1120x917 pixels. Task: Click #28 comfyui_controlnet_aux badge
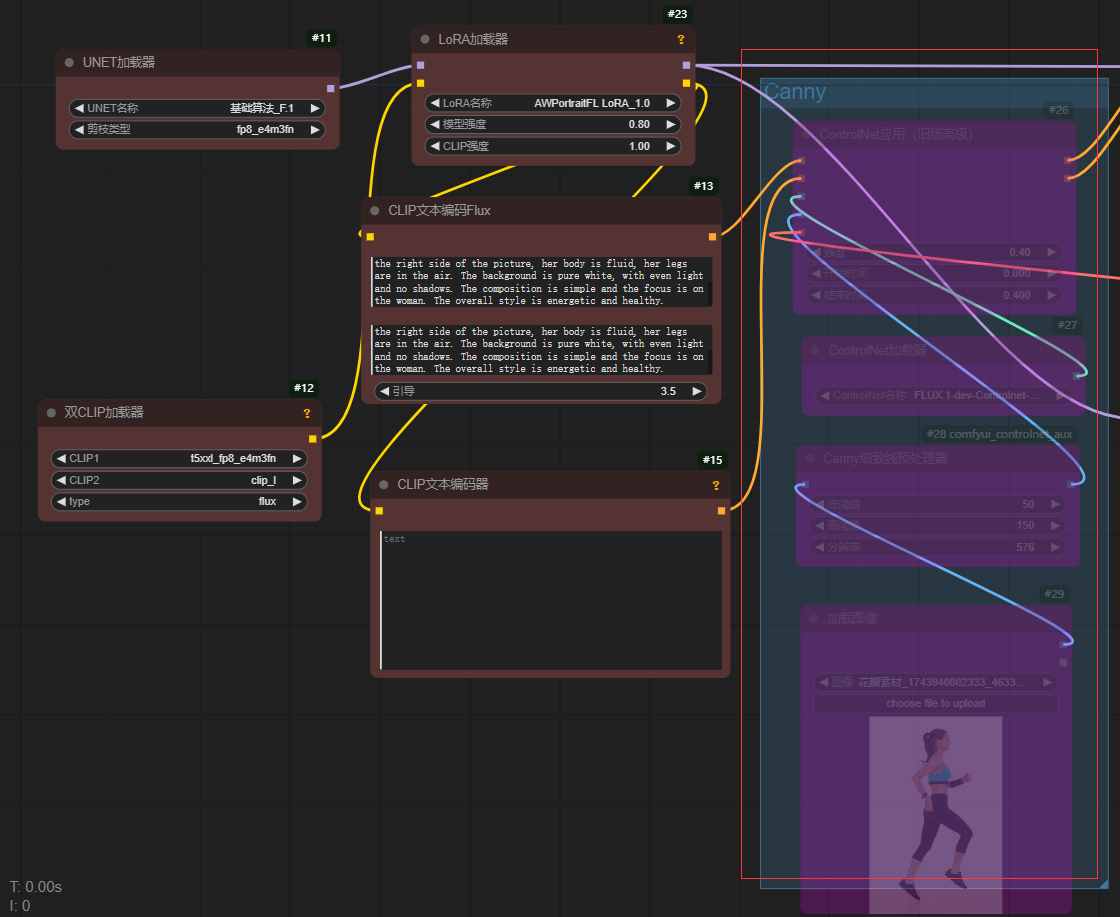pos(999,434)
